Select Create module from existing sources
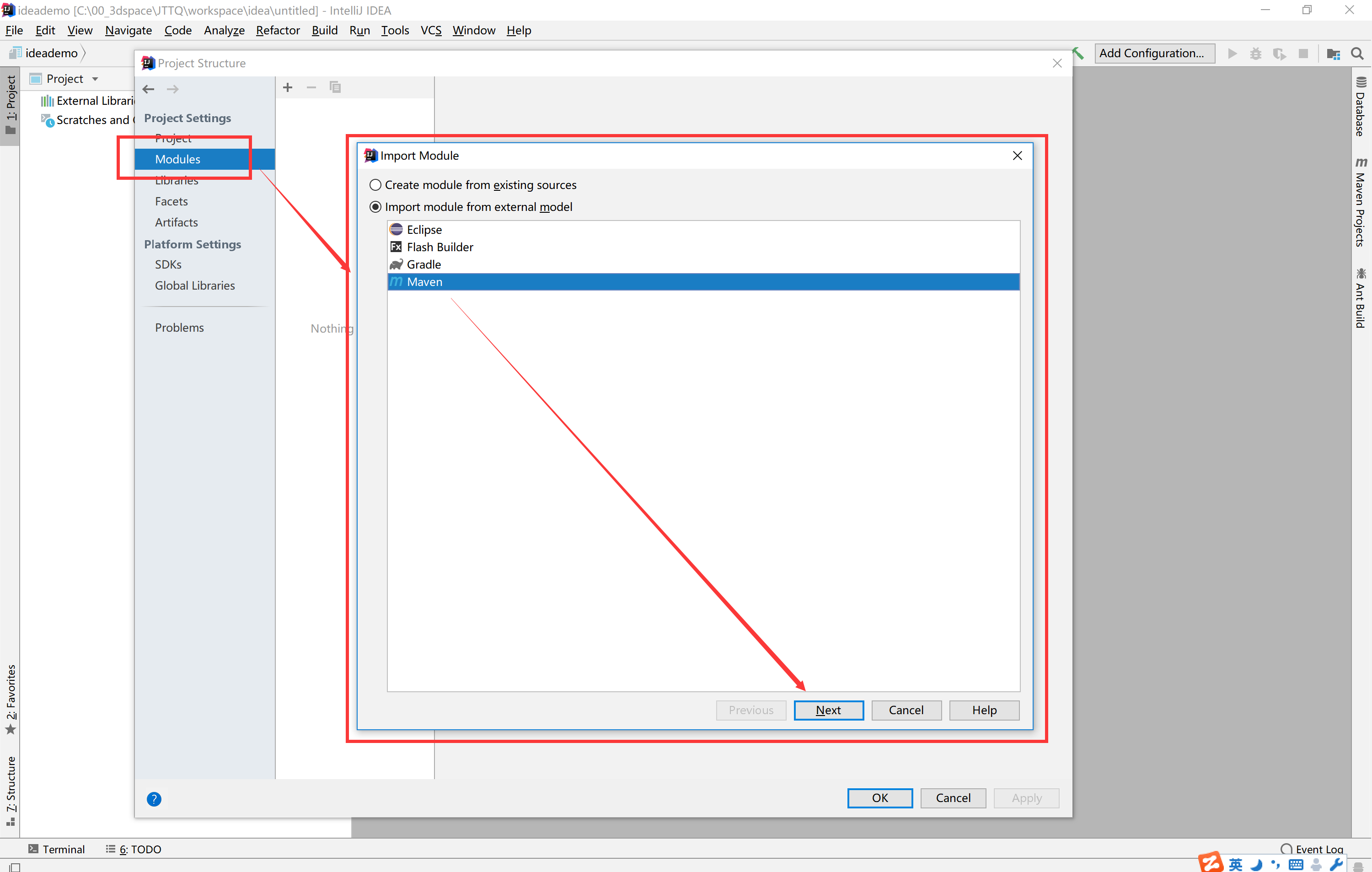The image size is (1372, 872). 375,185
